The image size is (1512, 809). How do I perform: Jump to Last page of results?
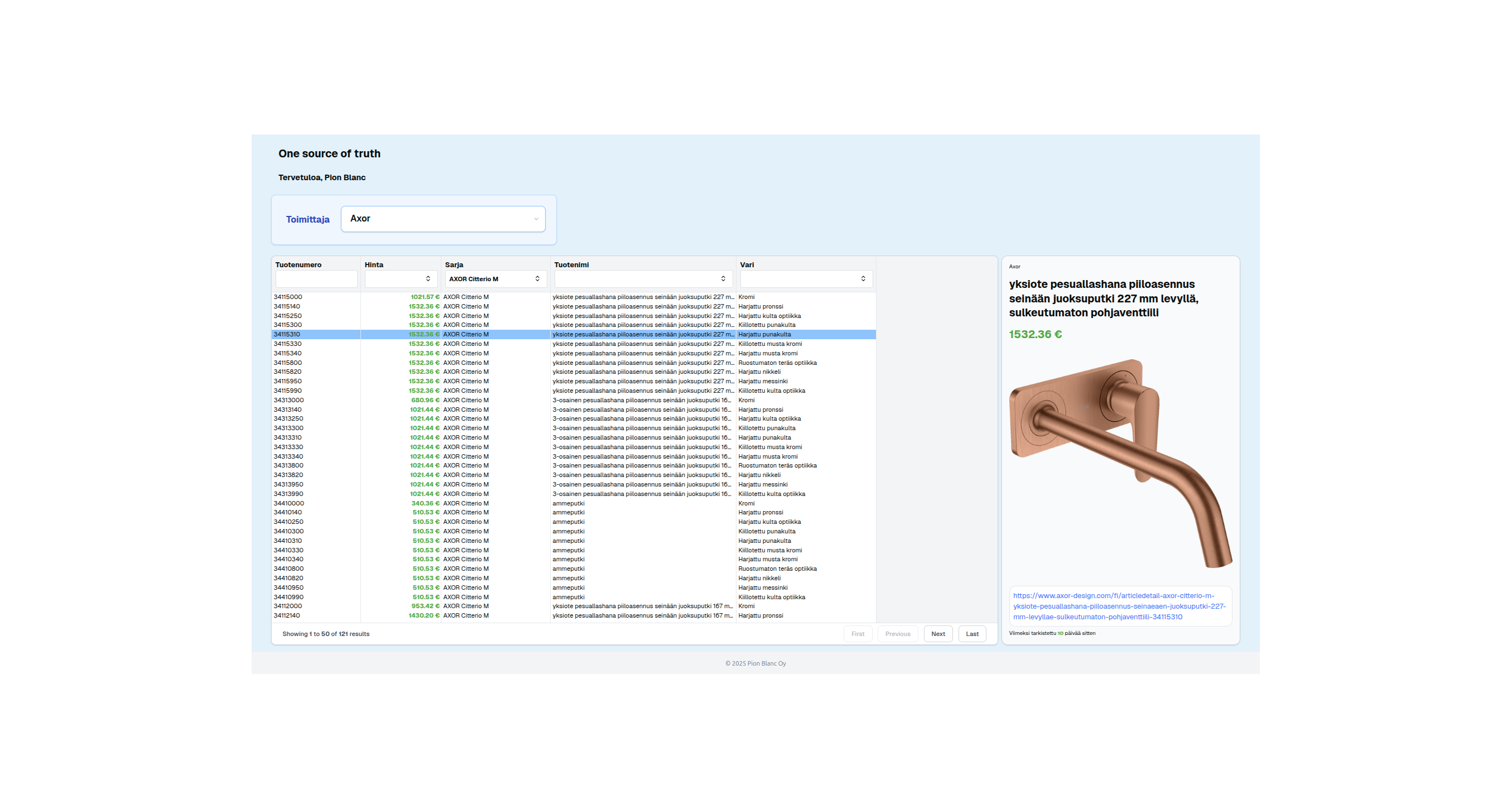point(971,634)
